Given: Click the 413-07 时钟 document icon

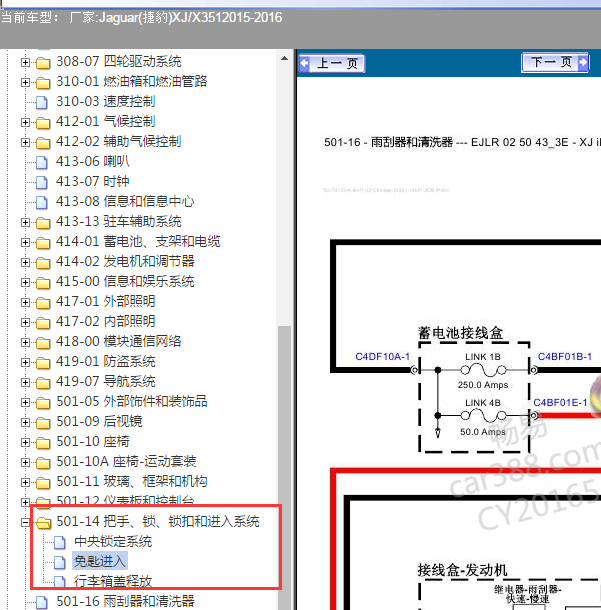Looking at the screenshot, I should [x=42, y=182].
